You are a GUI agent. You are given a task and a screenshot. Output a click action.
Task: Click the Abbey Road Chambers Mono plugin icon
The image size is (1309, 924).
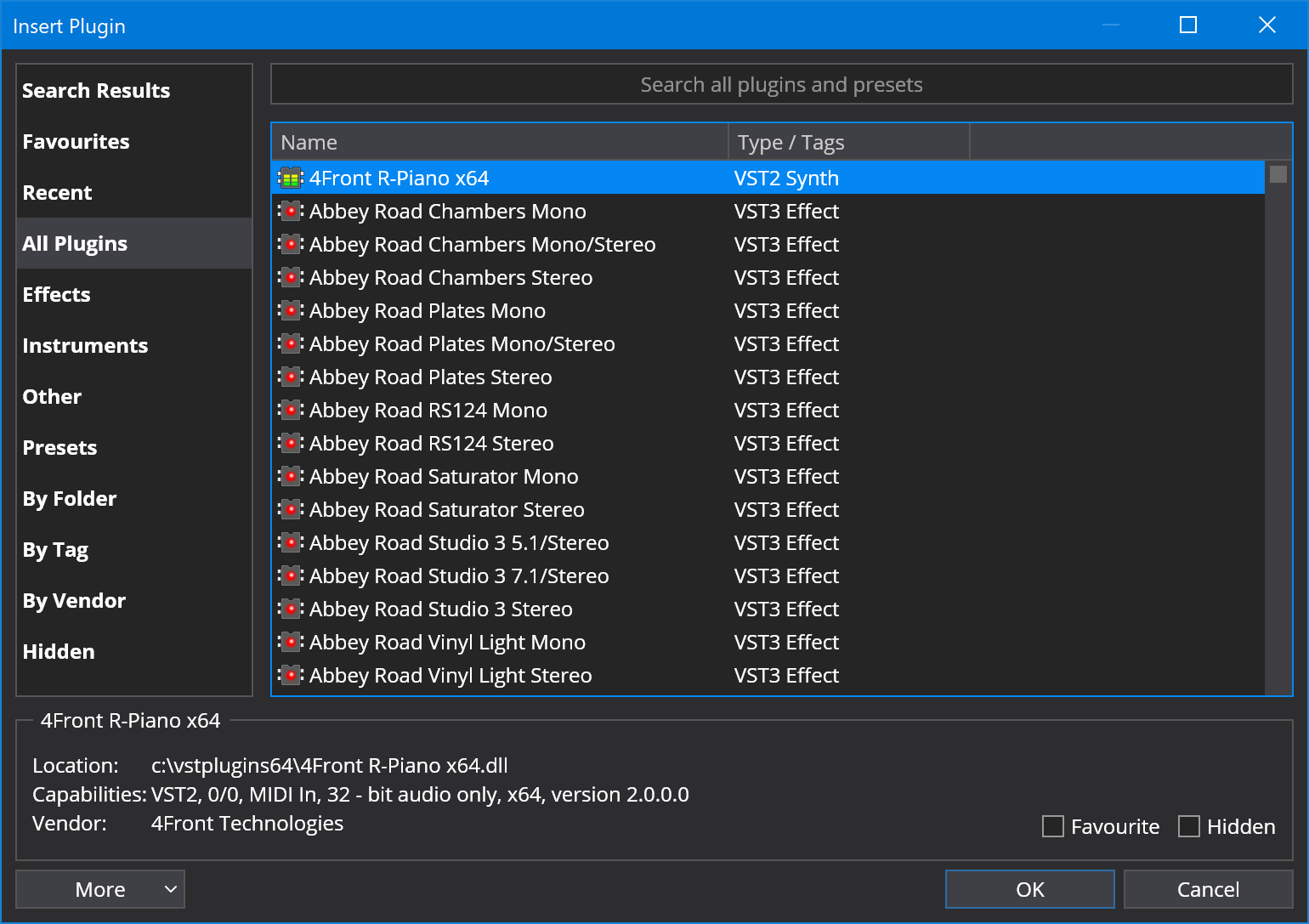coord(291,211)
